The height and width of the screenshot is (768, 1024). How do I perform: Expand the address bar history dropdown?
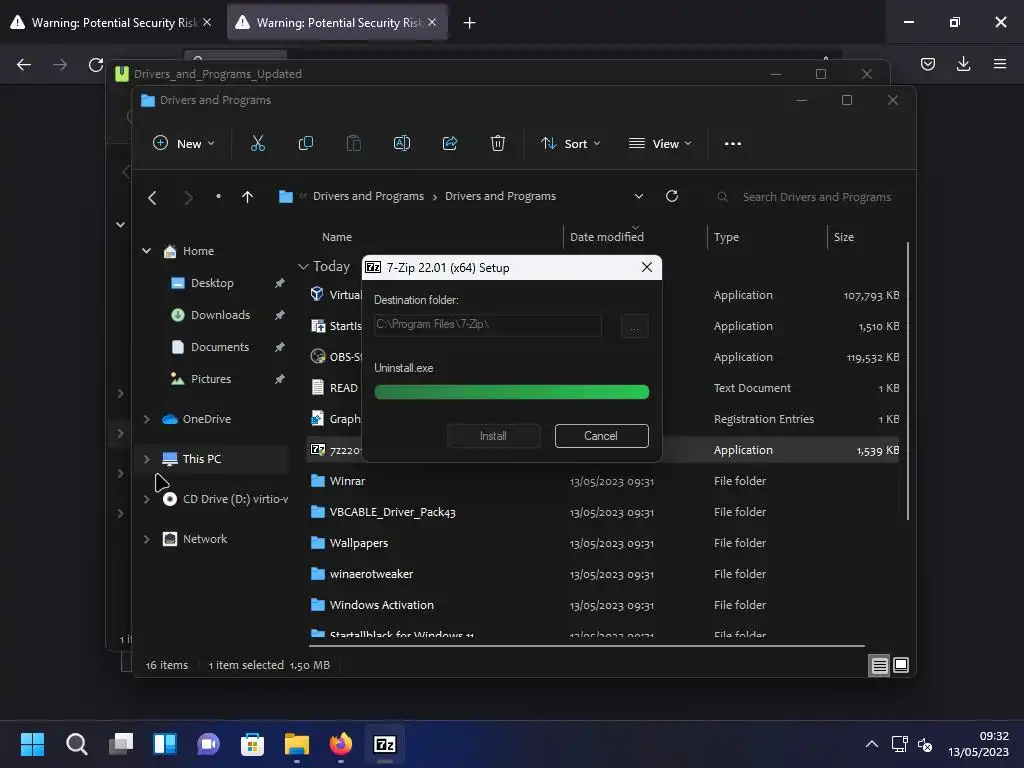(639, 197)
